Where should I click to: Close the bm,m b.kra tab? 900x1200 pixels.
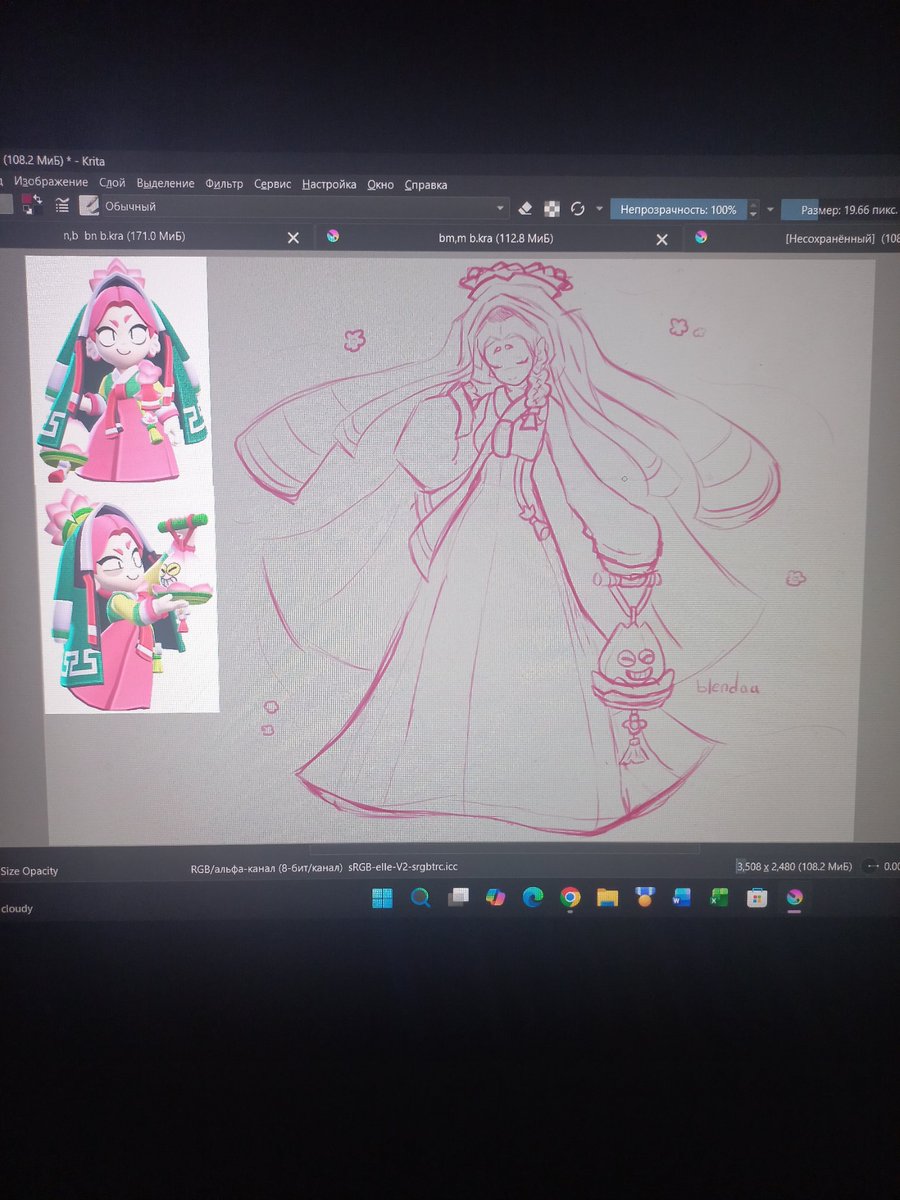[662, 239]
